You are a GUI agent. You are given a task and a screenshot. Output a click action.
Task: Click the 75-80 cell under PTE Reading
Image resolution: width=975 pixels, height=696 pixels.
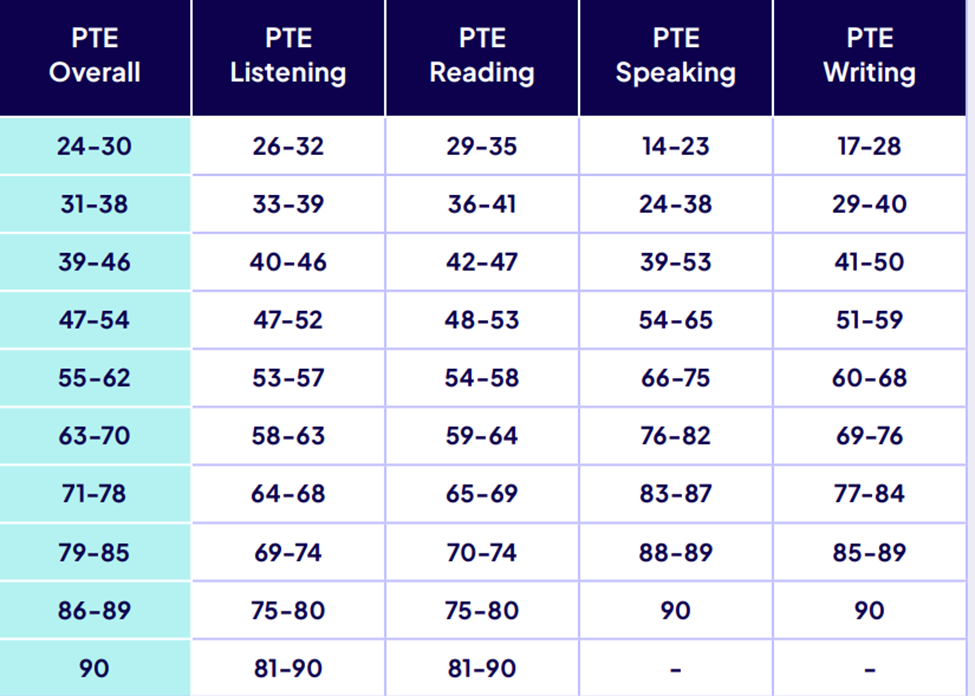click(x=482, y=610)
